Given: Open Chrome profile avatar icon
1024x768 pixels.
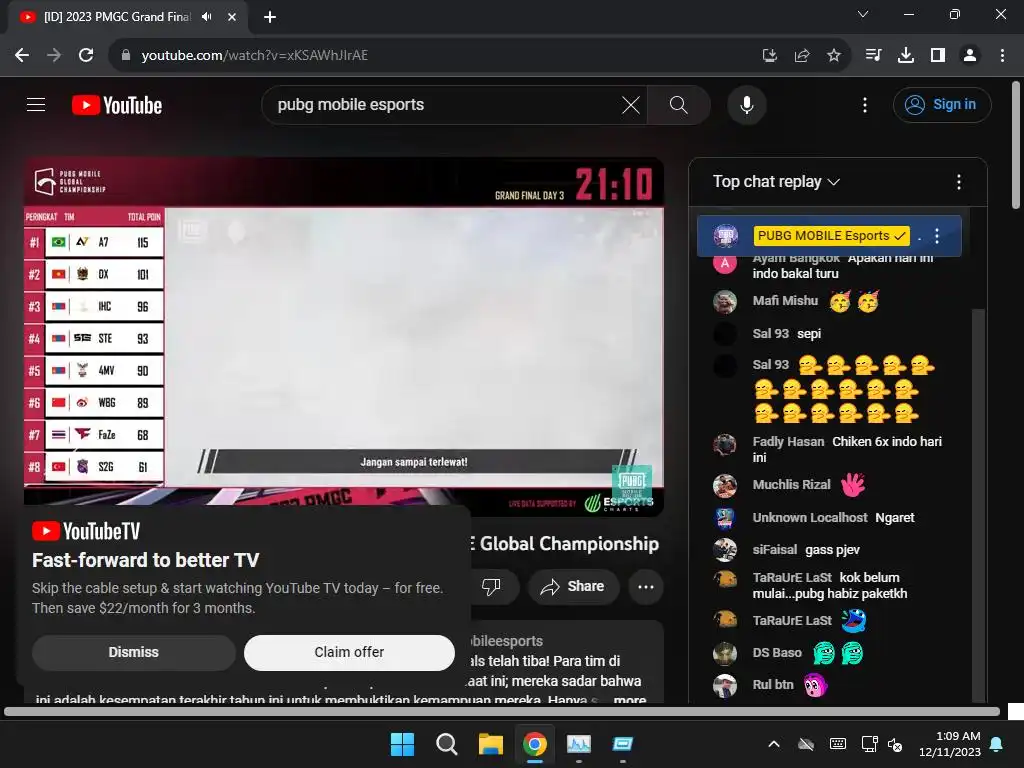Looking at the screenshot, I should pyautogui.click(x=970, y=56).
